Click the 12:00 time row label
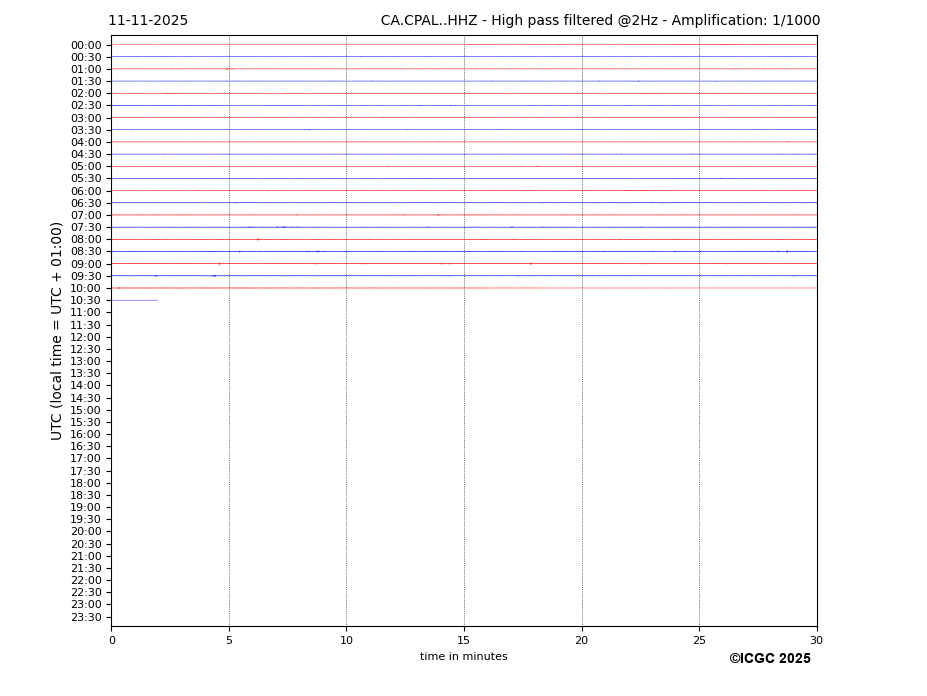Screen dimensions: 927x696 86,338
